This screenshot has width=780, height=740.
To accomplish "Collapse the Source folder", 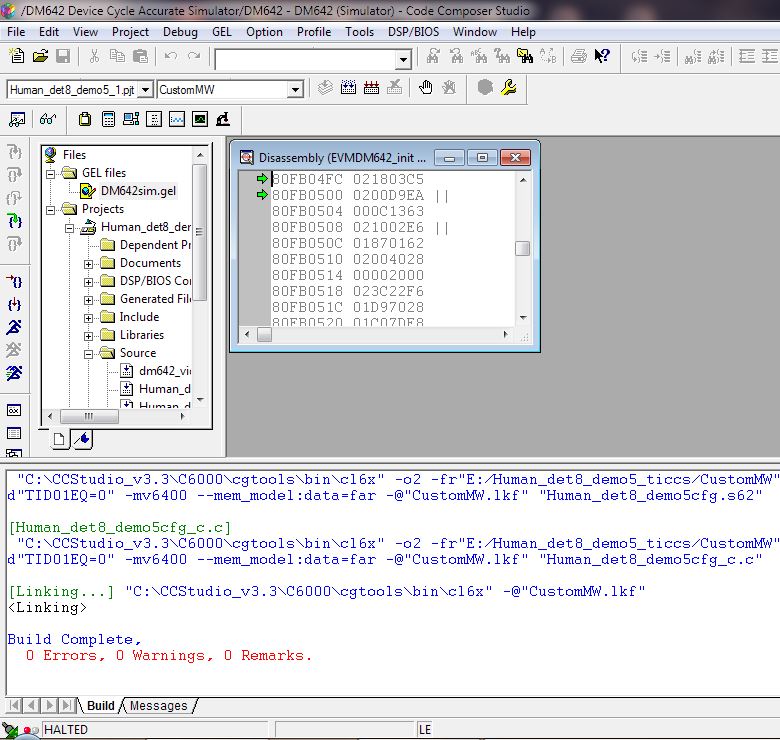I will pyautogui.click(x=88, y=354).
